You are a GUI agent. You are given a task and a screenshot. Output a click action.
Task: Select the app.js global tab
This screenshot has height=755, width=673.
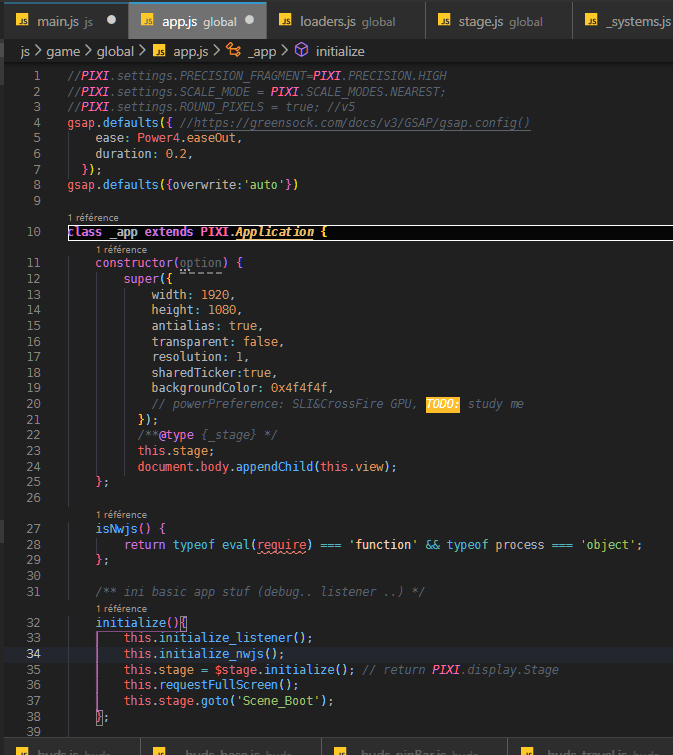tap(197, 21)
